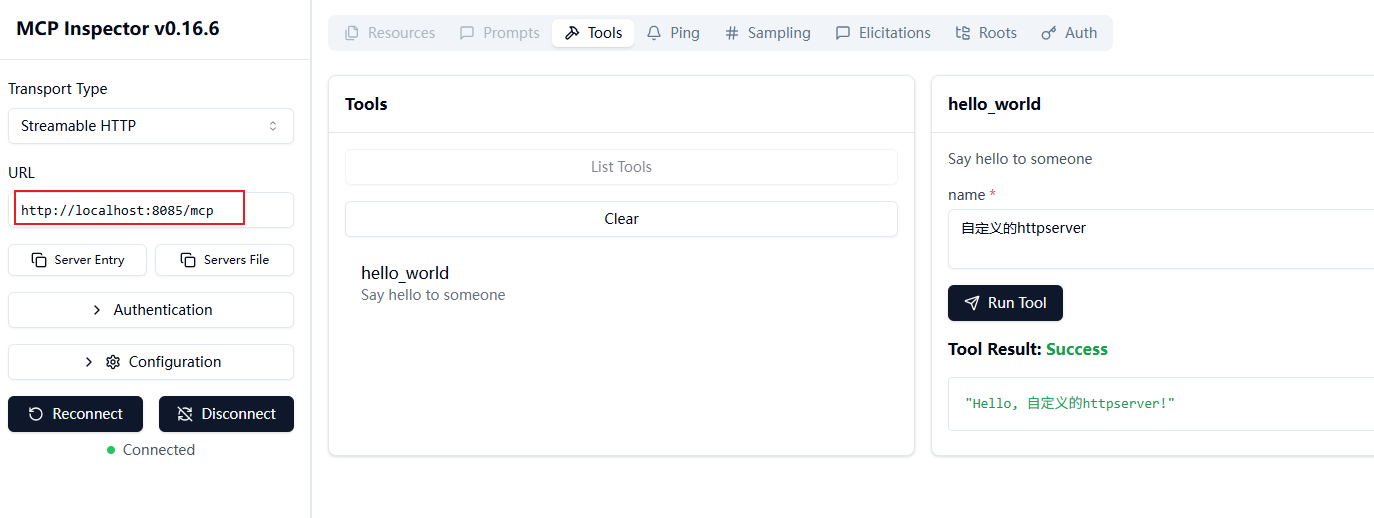Reconnect to the MCP server
Image resolution: width=1374 pixels, height=518 pixels.
click(x=75, y=414)
